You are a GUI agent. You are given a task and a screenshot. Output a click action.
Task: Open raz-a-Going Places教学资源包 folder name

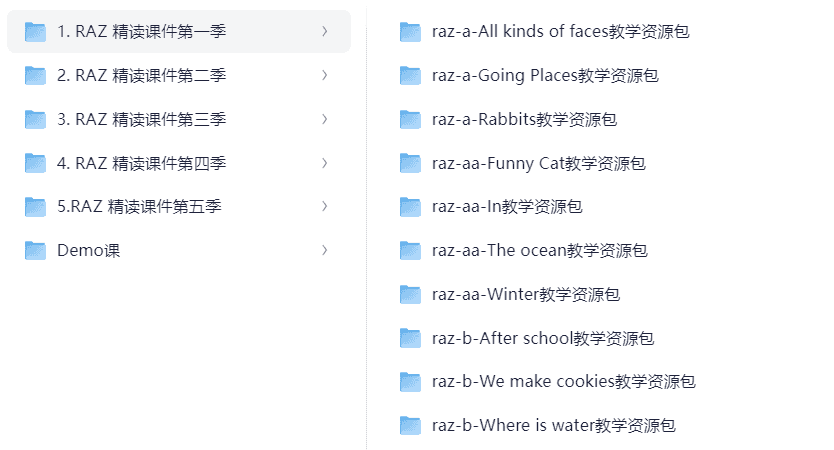pyautogui.click(x=545, y=75)
